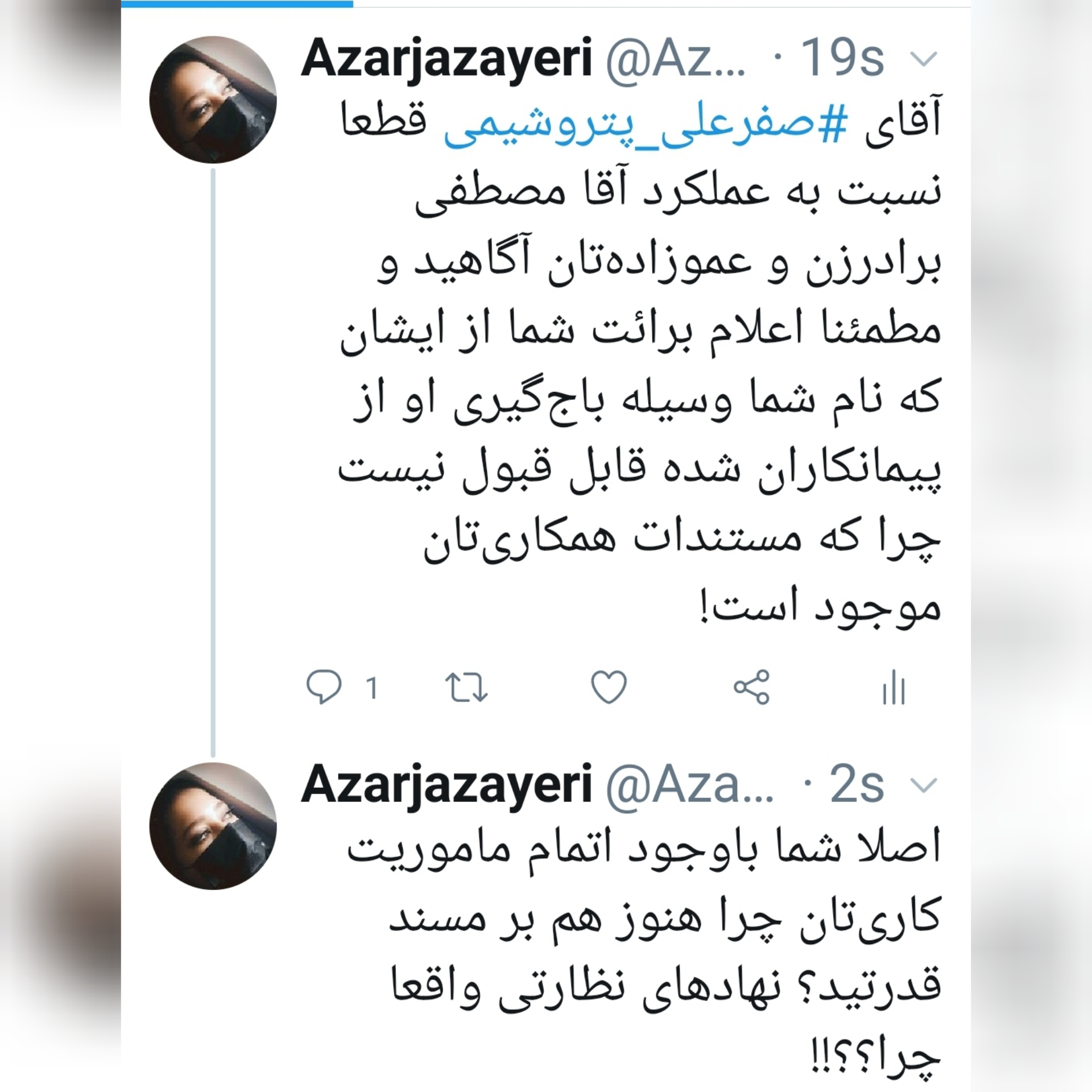Viewport: 1092px width, 1092px height.
Task: Open the first tweet's text body
Action: pos(640,364)
